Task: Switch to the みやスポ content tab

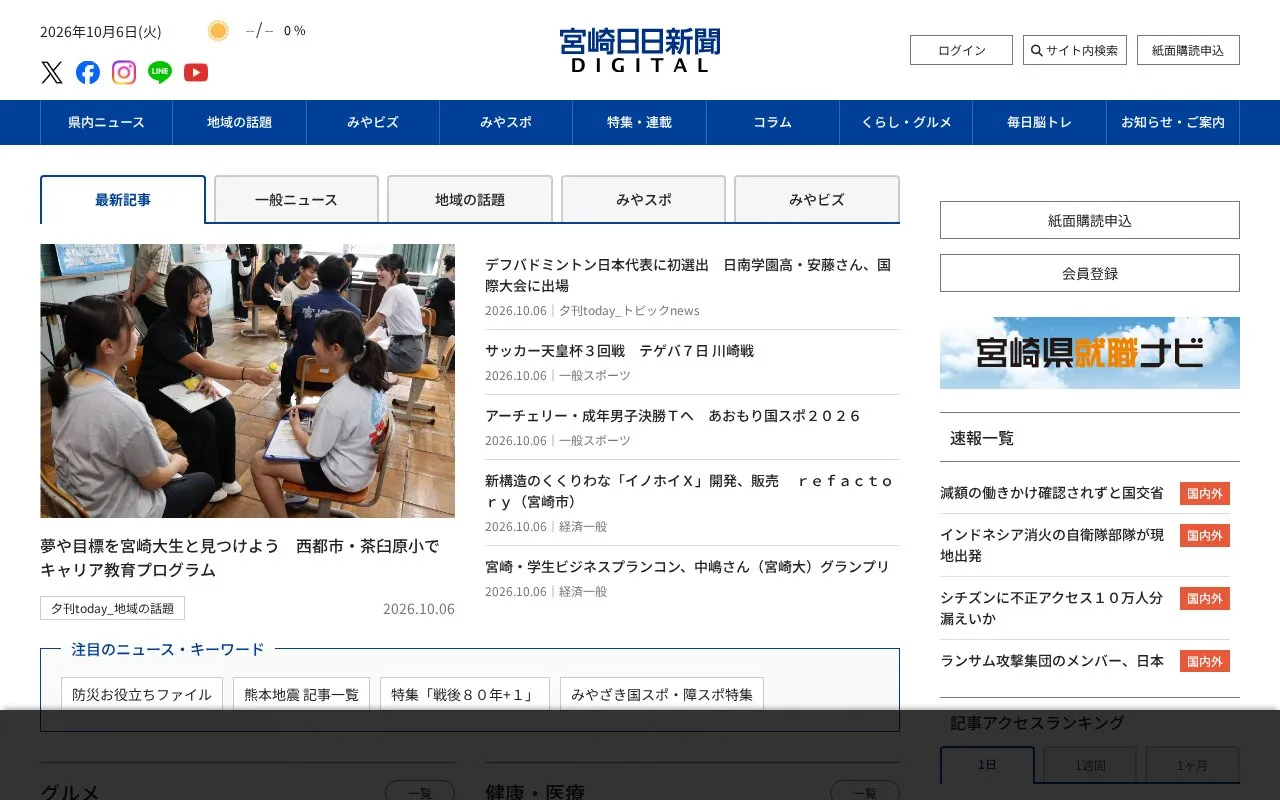Action: click(643, 200)
